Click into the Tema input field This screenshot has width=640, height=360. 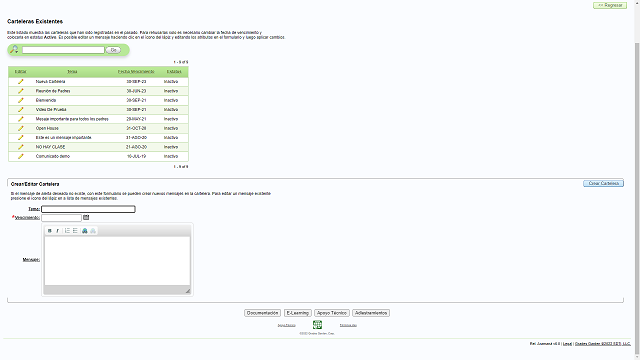(x=88, y=209)
